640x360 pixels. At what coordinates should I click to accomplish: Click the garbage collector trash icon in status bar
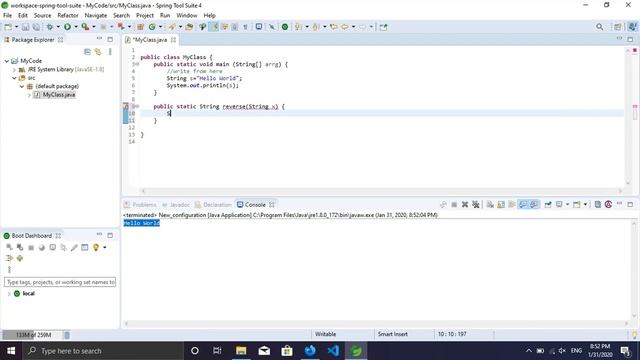(67, 335)
